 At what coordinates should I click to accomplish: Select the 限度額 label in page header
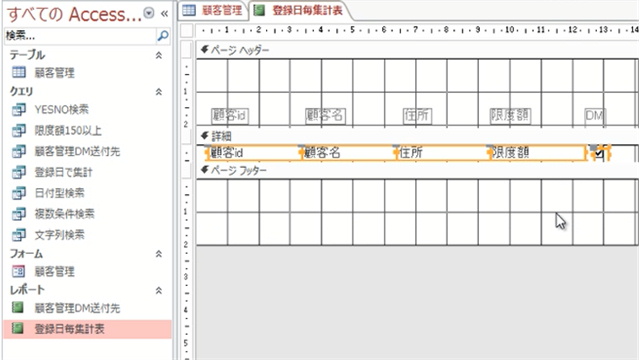tap(510, 116)
